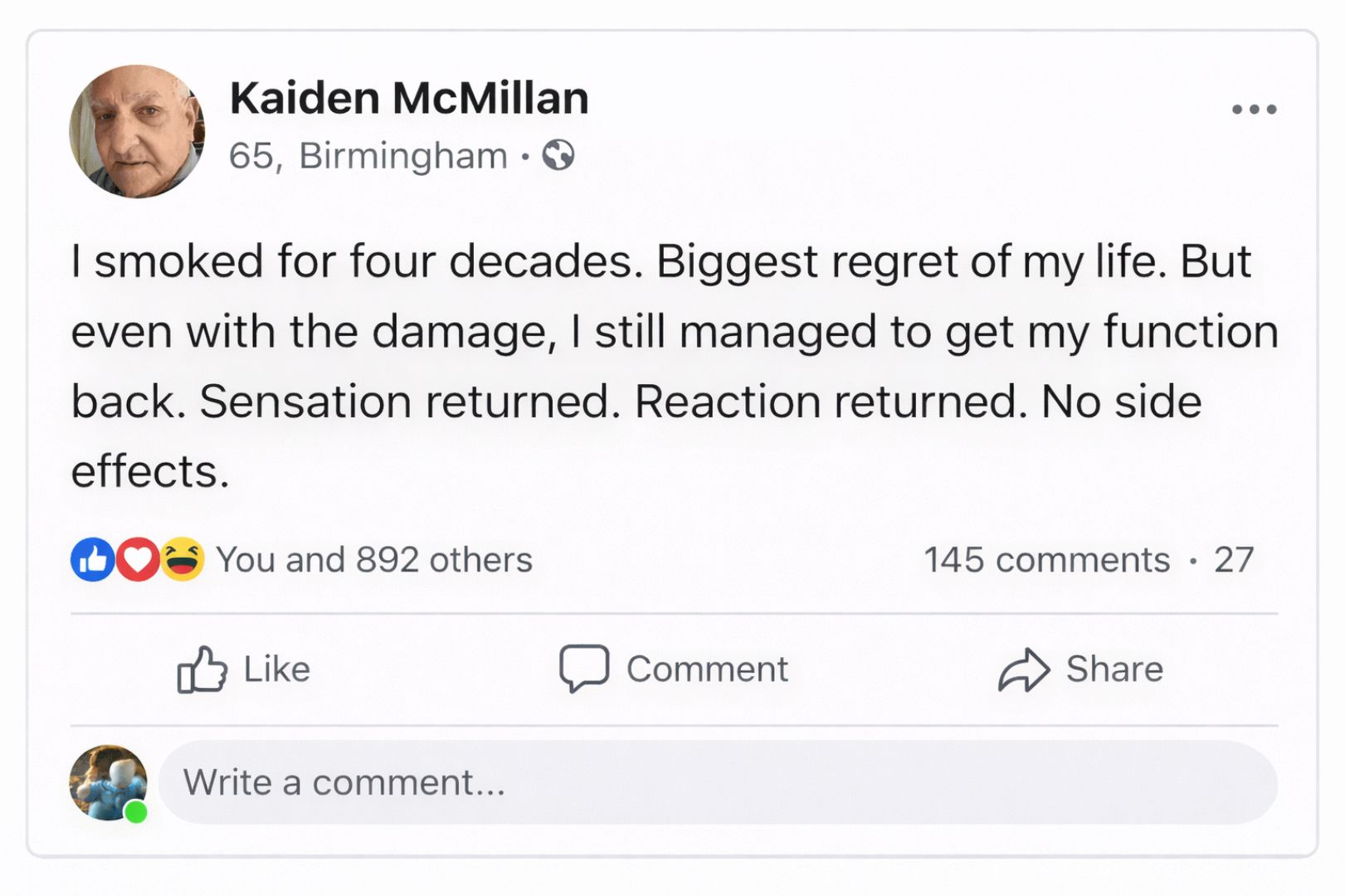This screenshot has width=1345, height=896.
Task: Click the 27 shares count
Action: coord(1234,560)
